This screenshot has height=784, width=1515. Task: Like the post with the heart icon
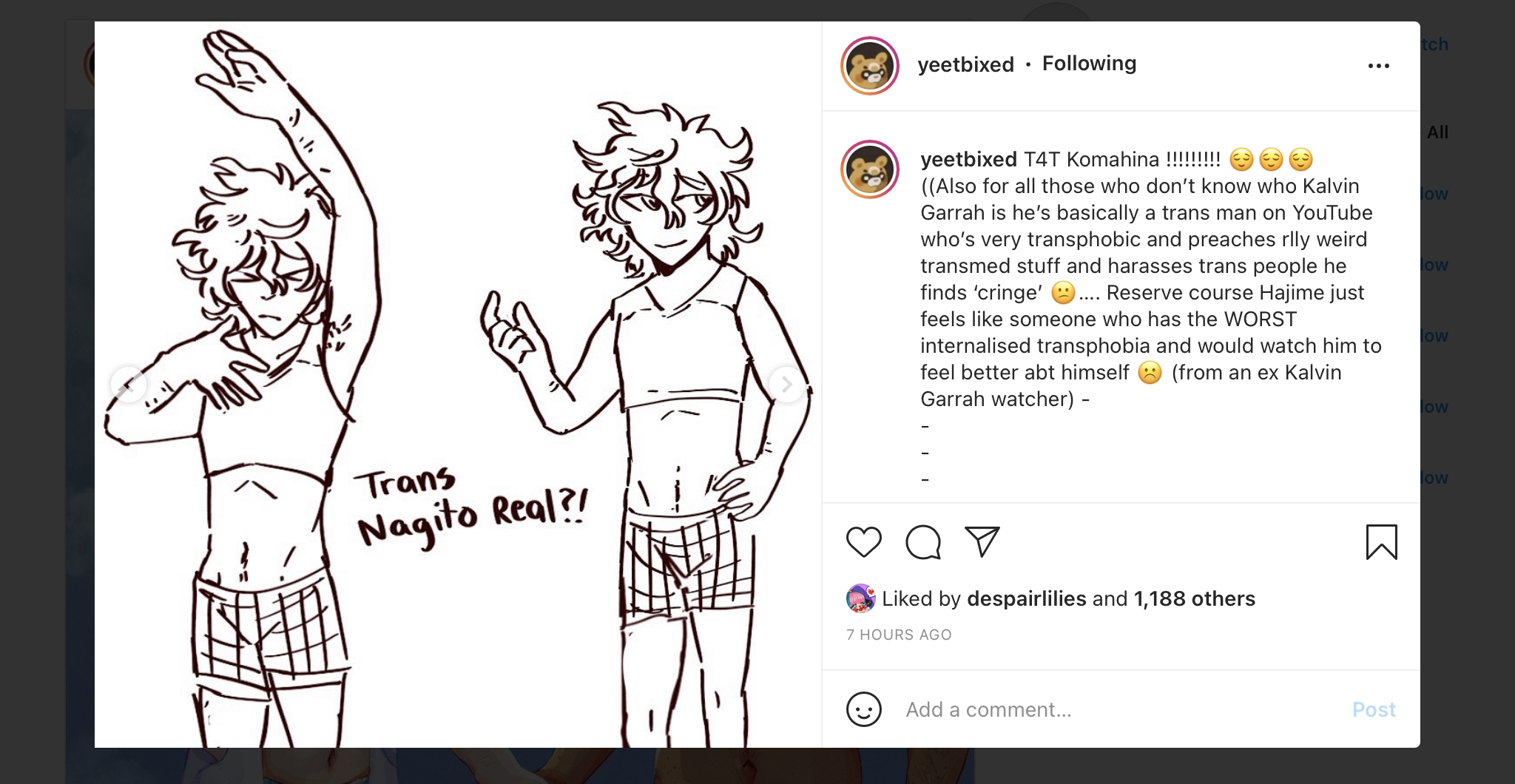pyautogui.click(x=863, y=542)
